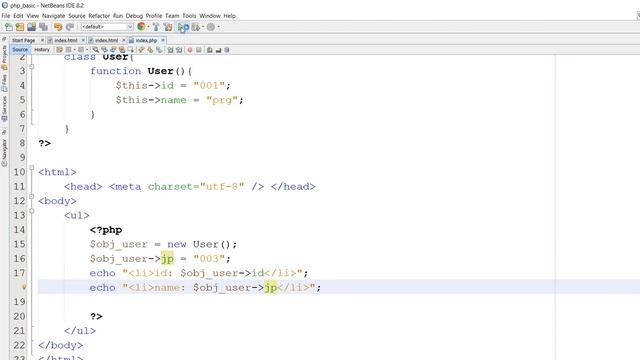Click the Redo toolbar icon
The image size is (640, 360).
click(70, 27)
